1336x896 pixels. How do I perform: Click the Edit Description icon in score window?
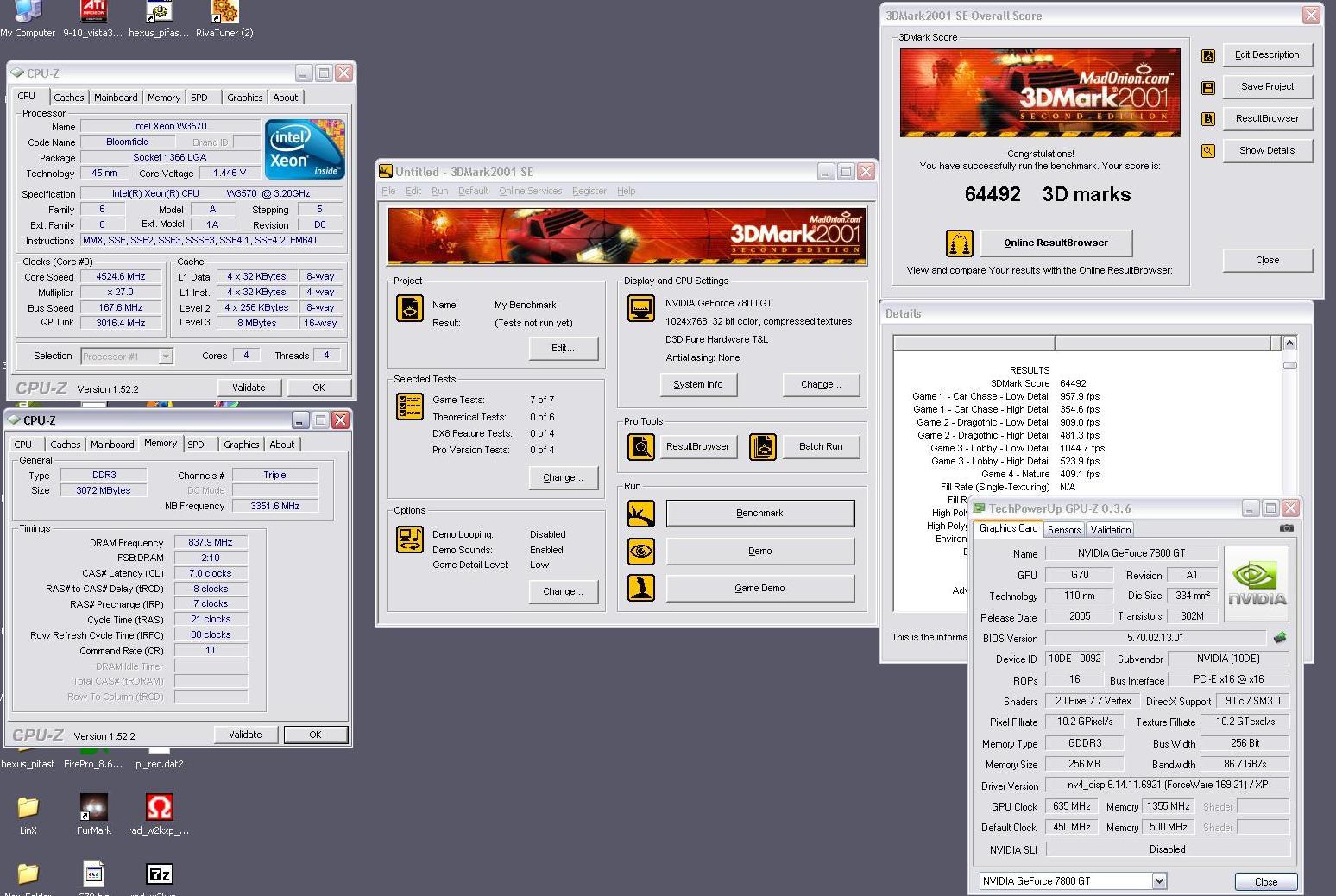click(x=1208, y=56)
